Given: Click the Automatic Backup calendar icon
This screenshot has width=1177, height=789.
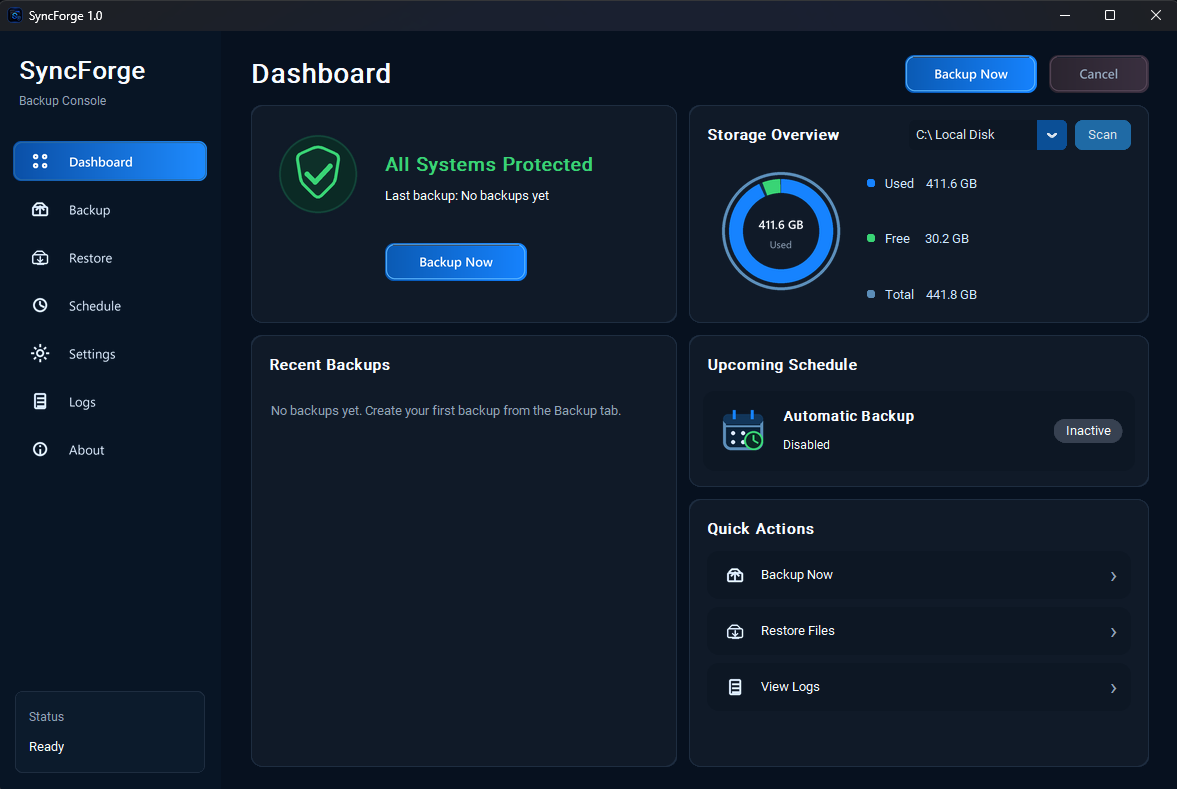Looking at the screenshot, I should [x=742, y=430].
